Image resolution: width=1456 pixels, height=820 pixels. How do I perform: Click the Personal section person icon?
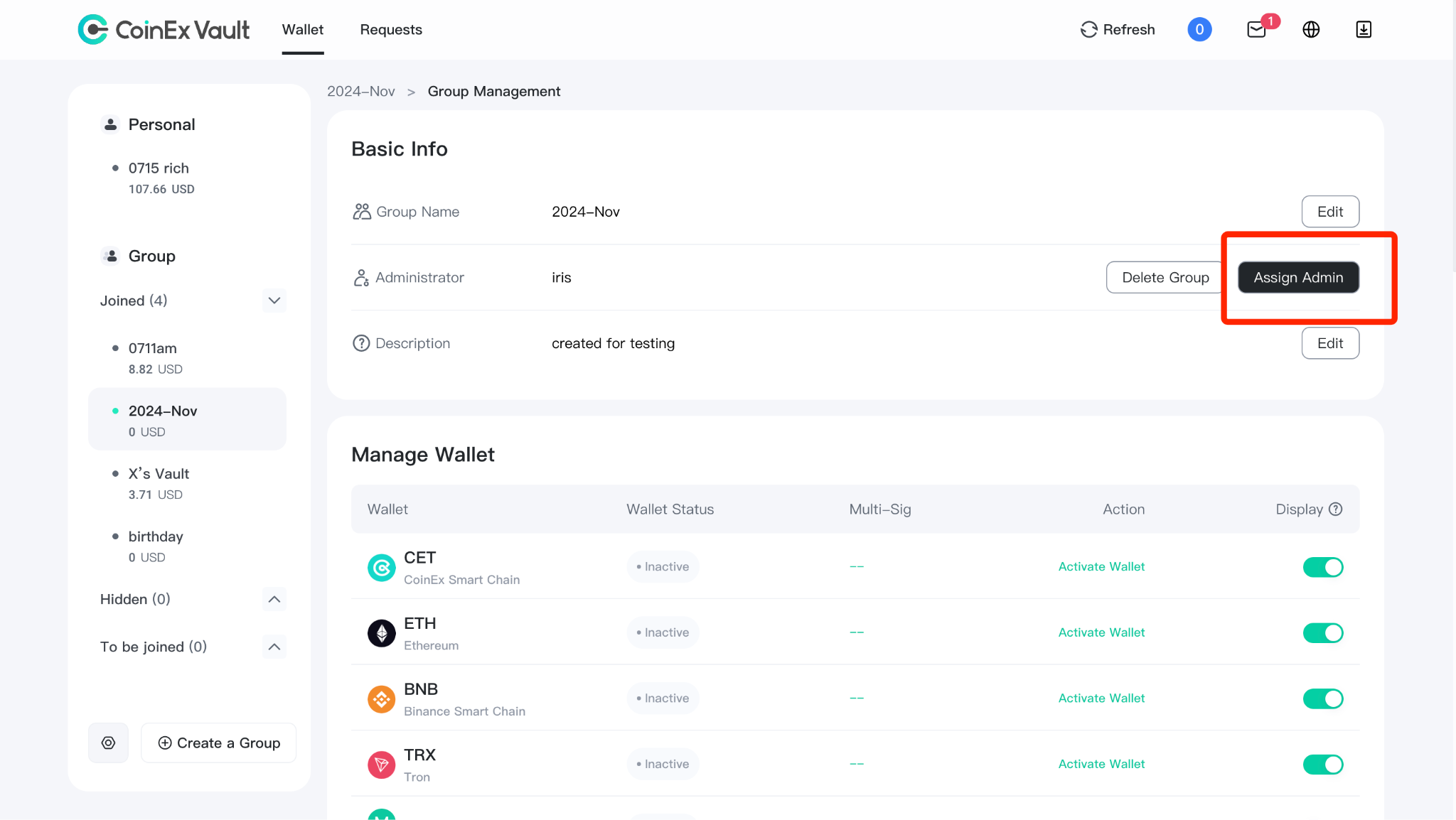110,124
